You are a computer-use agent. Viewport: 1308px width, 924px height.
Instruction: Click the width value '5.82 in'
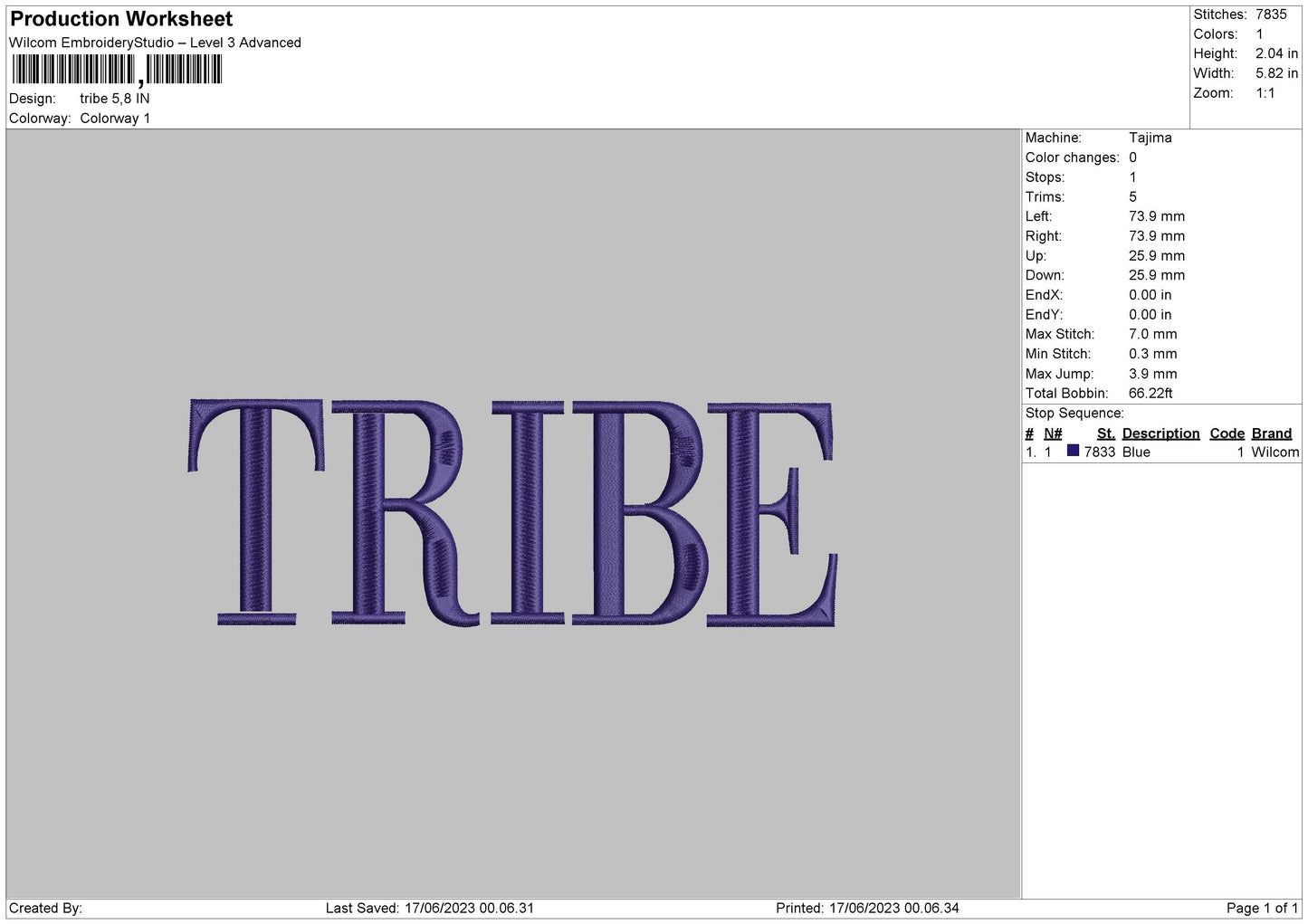pos(1276,73)
